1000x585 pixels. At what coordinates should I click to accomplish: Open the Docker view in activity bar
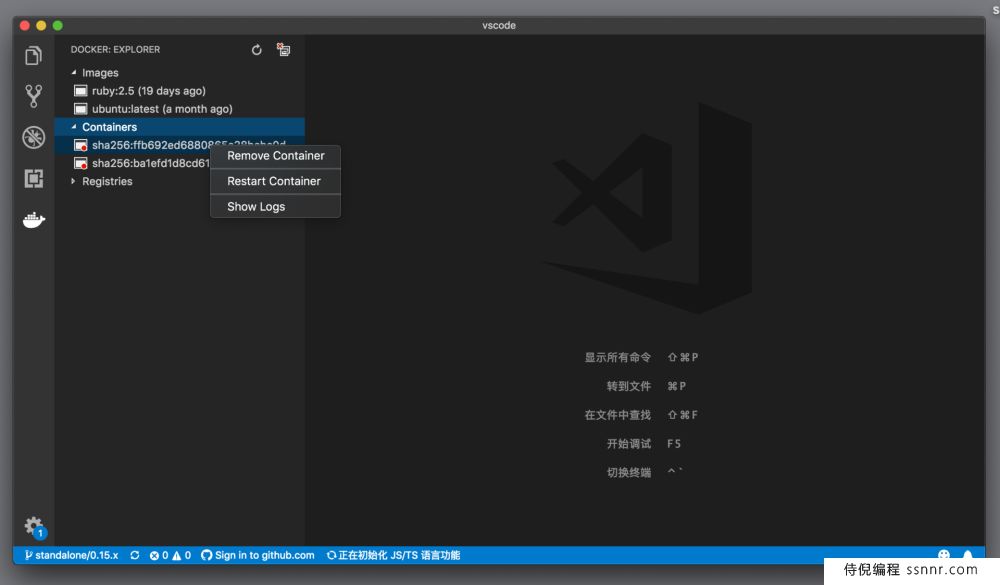click(x=34, y=220)
